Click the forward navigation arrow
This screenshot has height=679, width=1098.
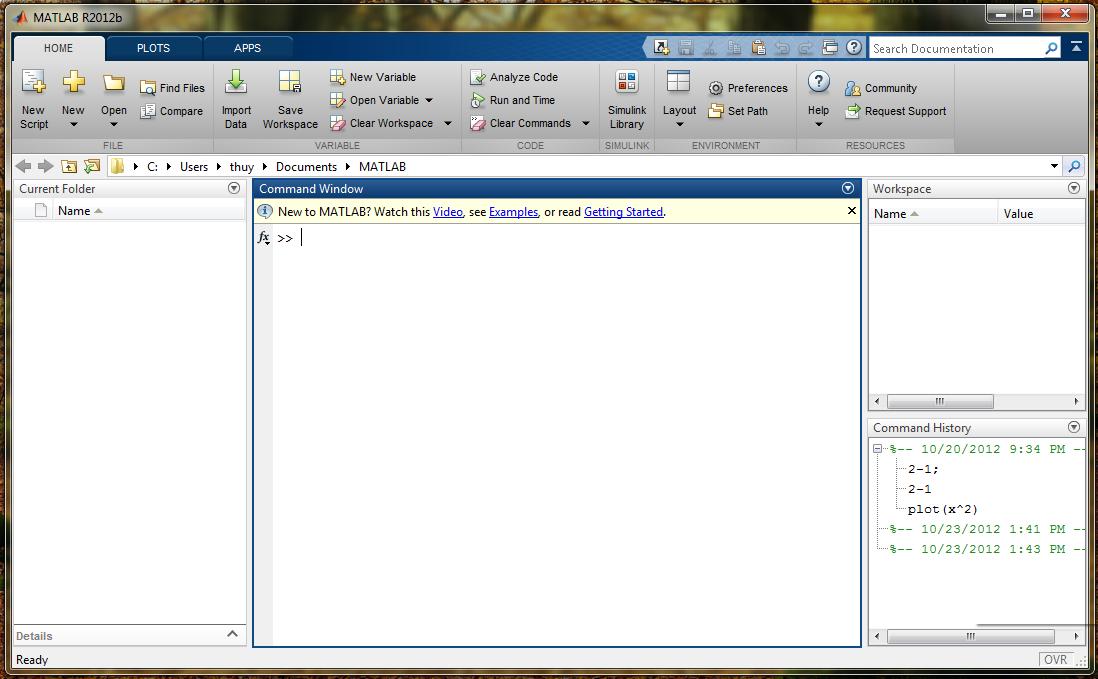(46, 166)
